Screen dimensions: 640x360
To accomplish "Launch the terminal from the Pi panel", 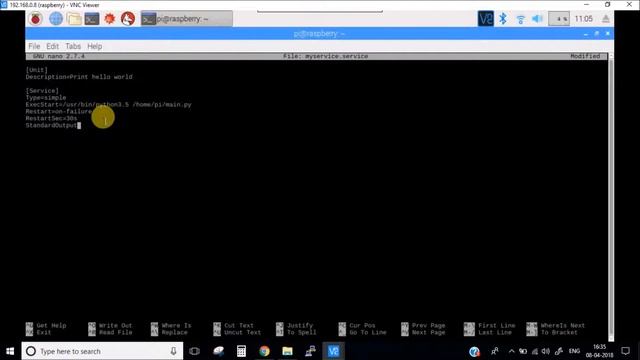I will pyautogui.click(x=92, y=19).
